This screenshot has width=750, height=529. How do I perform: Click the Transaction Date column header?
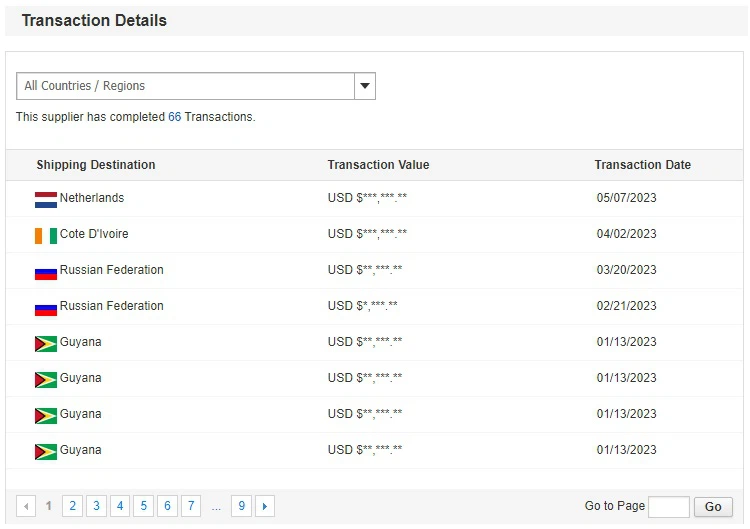[642, 165]
